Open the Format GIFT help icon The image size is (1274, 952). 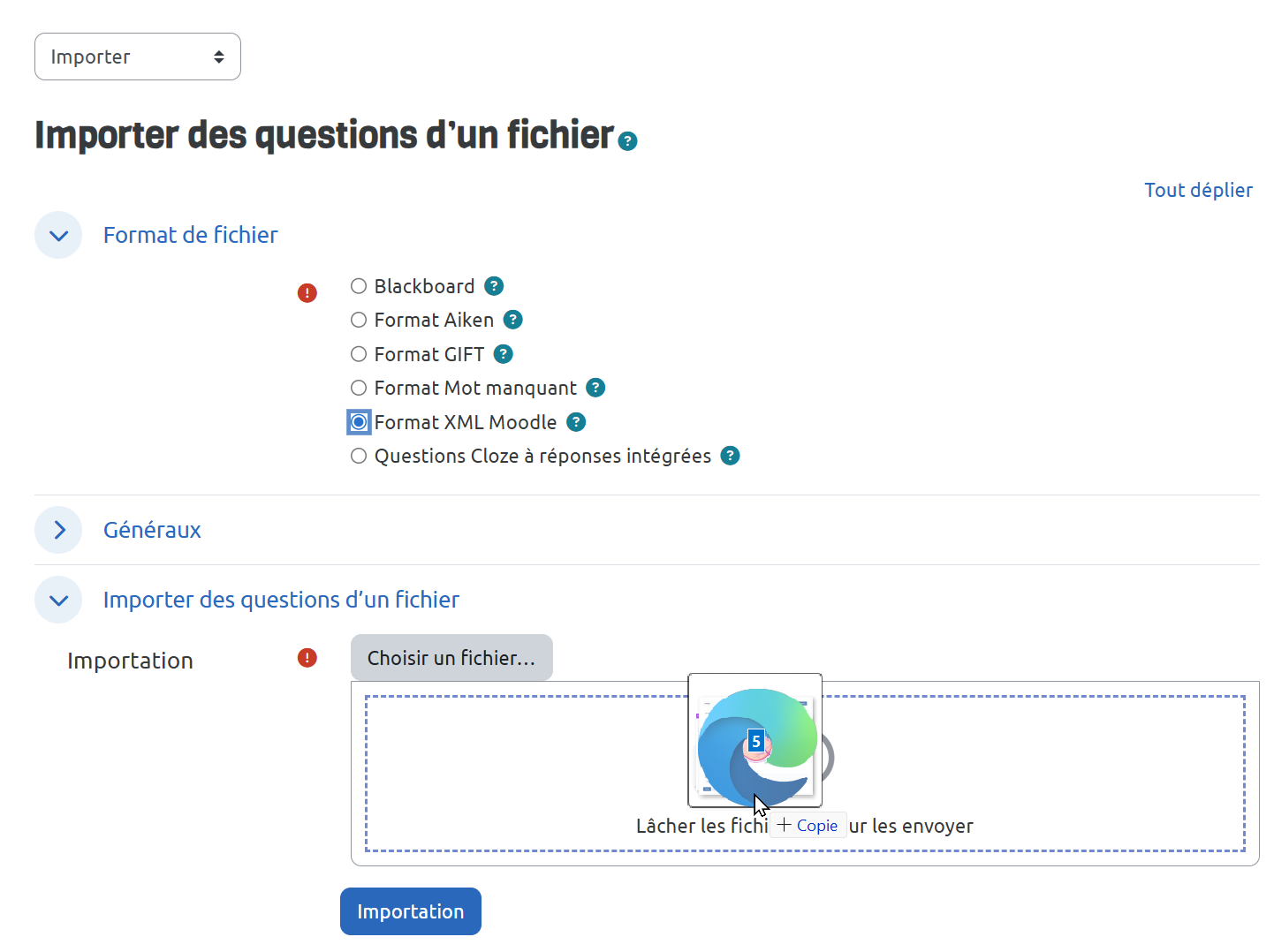click(x=504, y=354)
